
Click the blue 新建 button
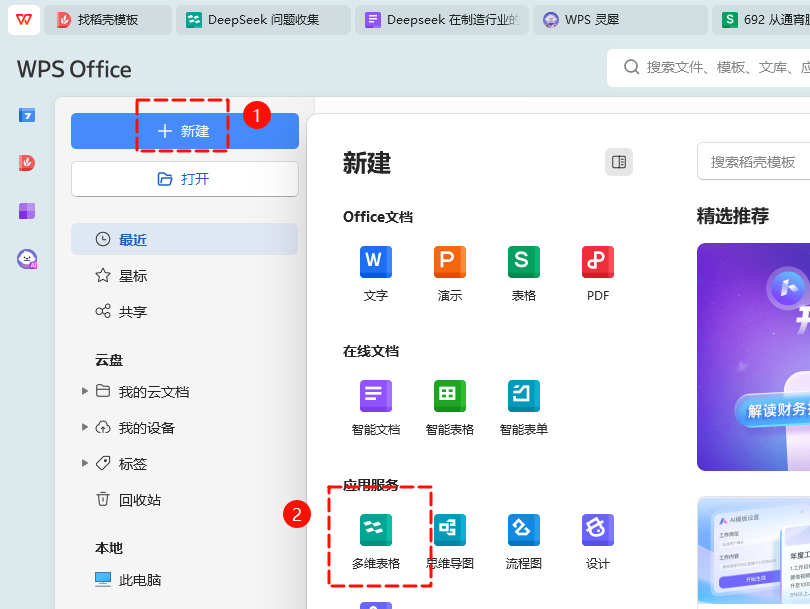[x=185, y=131]
